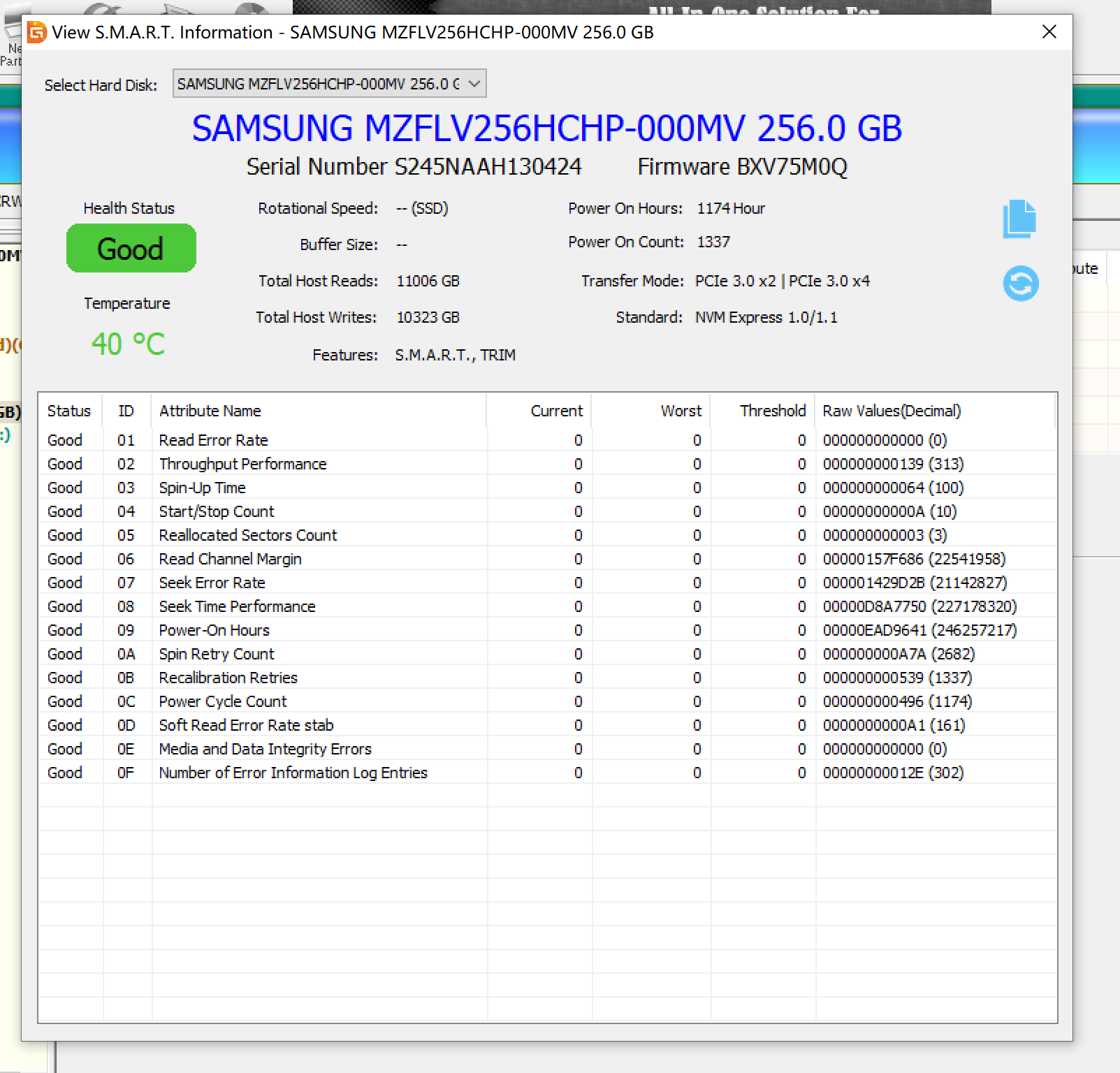Click the 40 °C temperature reading
1120x1073 pixels.
(128, 344)
